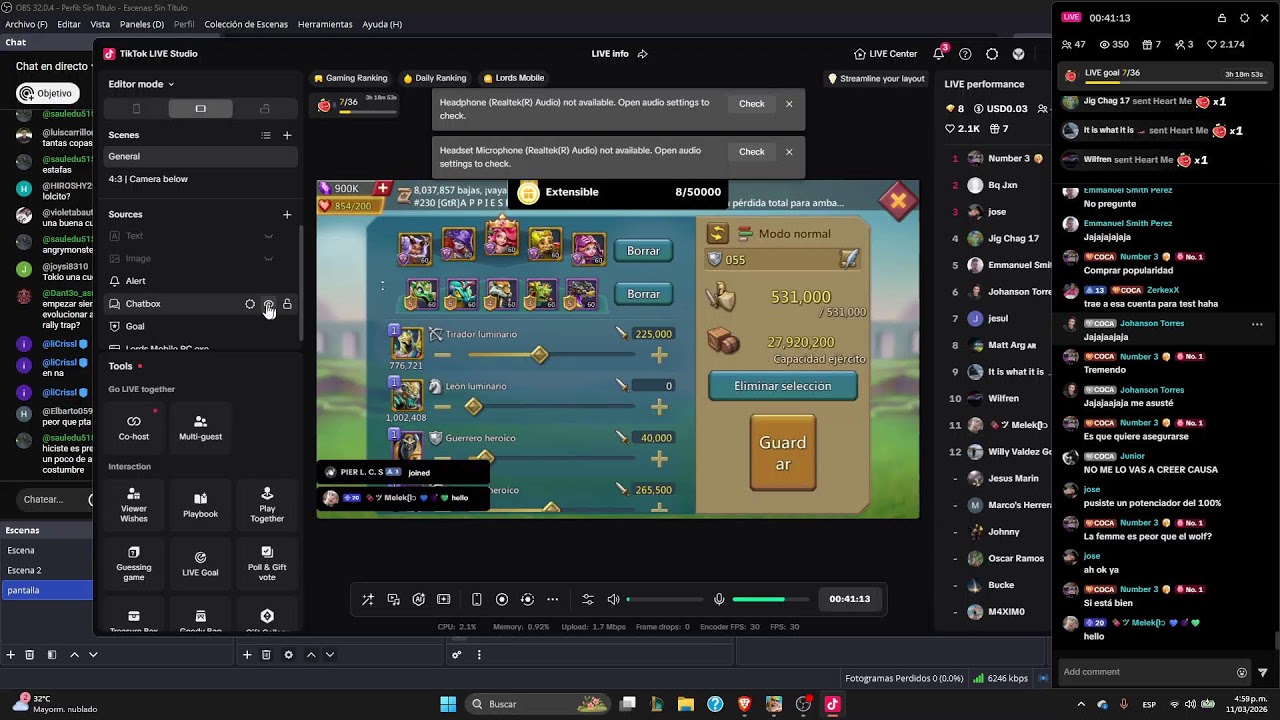
Task: Select the General scene
Action: coord(201,156)
